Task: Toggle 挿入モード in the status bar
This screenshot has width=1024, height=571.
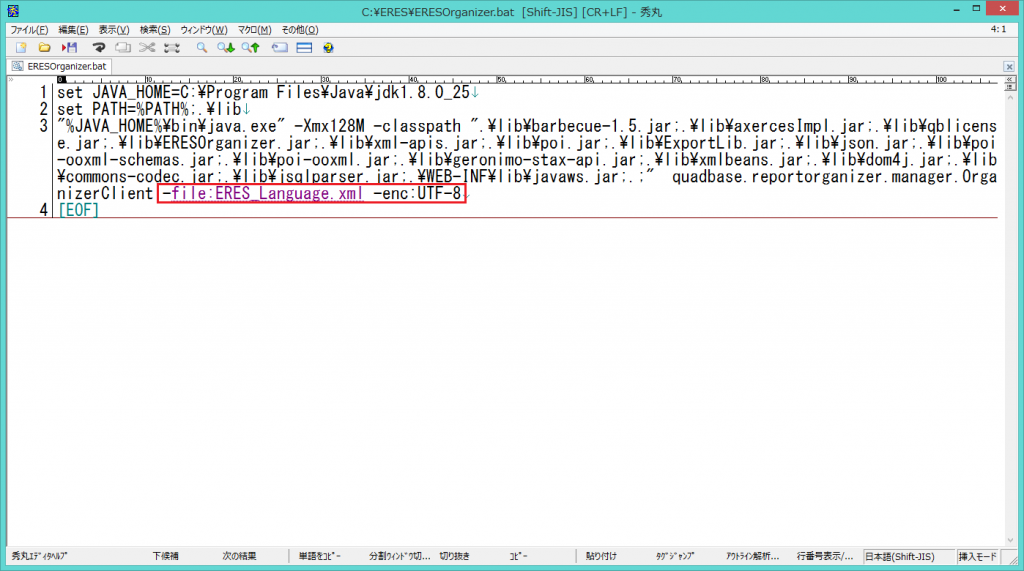Action: tap(978, 556)
